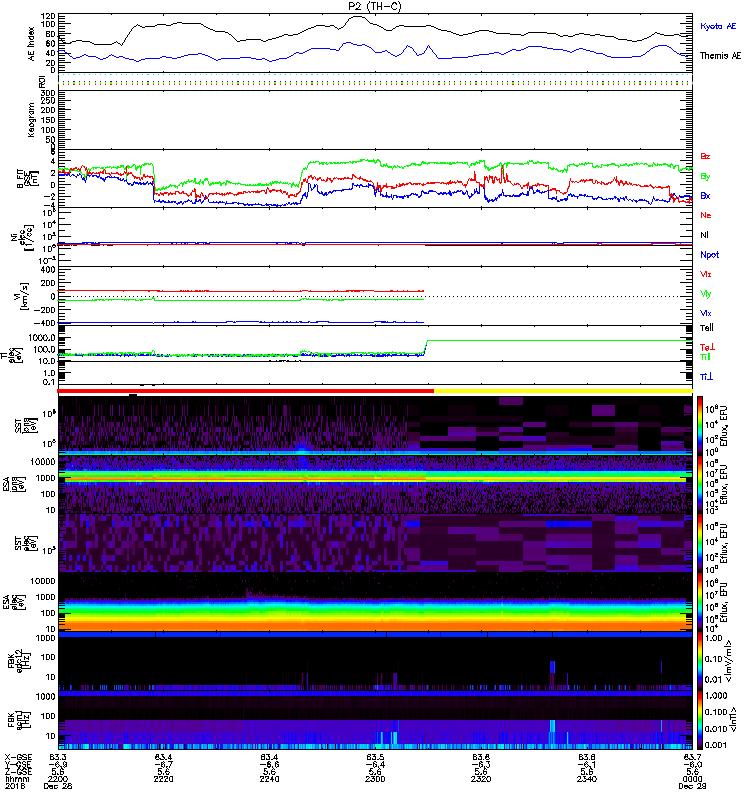
Task: Select the blue "Ti⊥" temperature legend label
Action: click(706, 377)
